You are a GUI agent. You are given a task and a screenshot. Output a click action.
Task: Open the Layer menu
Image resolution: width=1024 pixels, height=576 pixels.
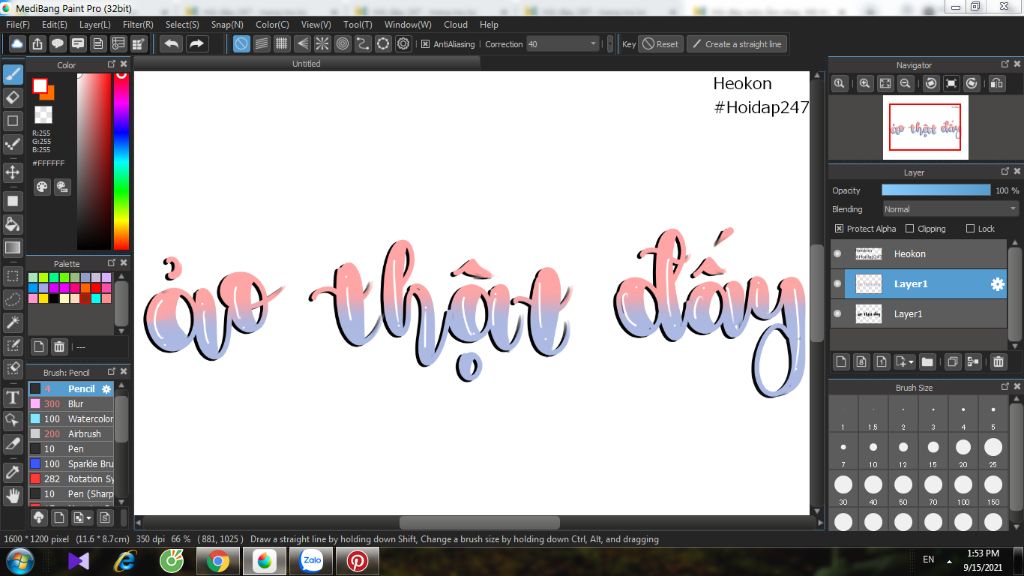pos(95,24)
